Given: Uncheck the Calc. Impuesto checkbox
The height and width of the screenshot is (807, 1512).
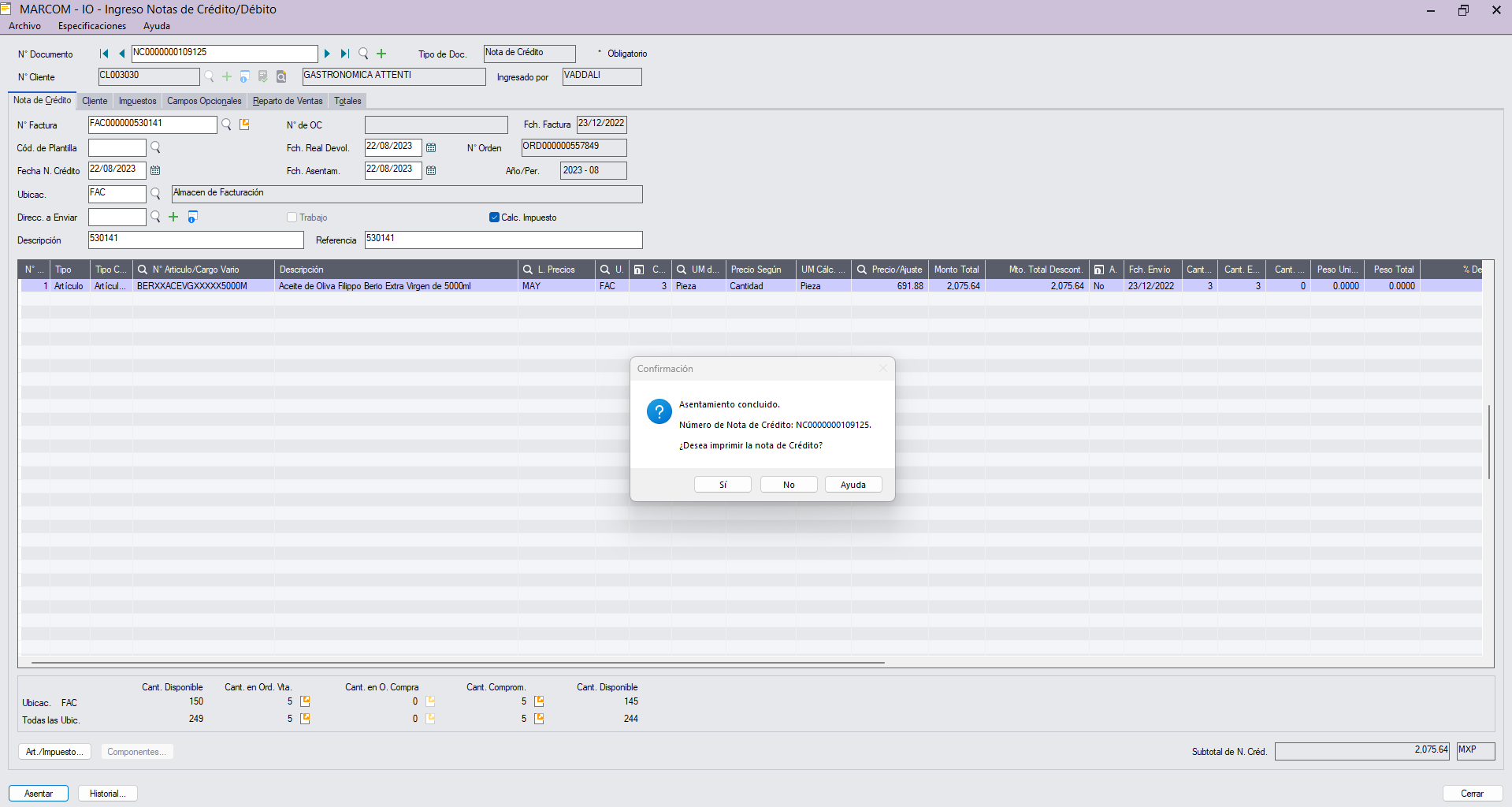Looking at the screenshot, I should click(494, 218).
